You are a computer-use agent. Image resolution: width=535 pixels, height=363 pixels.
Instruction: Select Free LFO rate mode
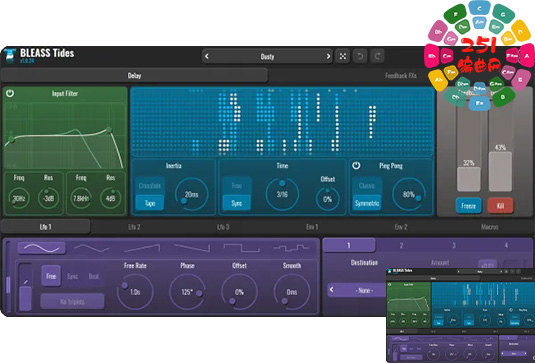pyautogui.click(x=51, y=276)
